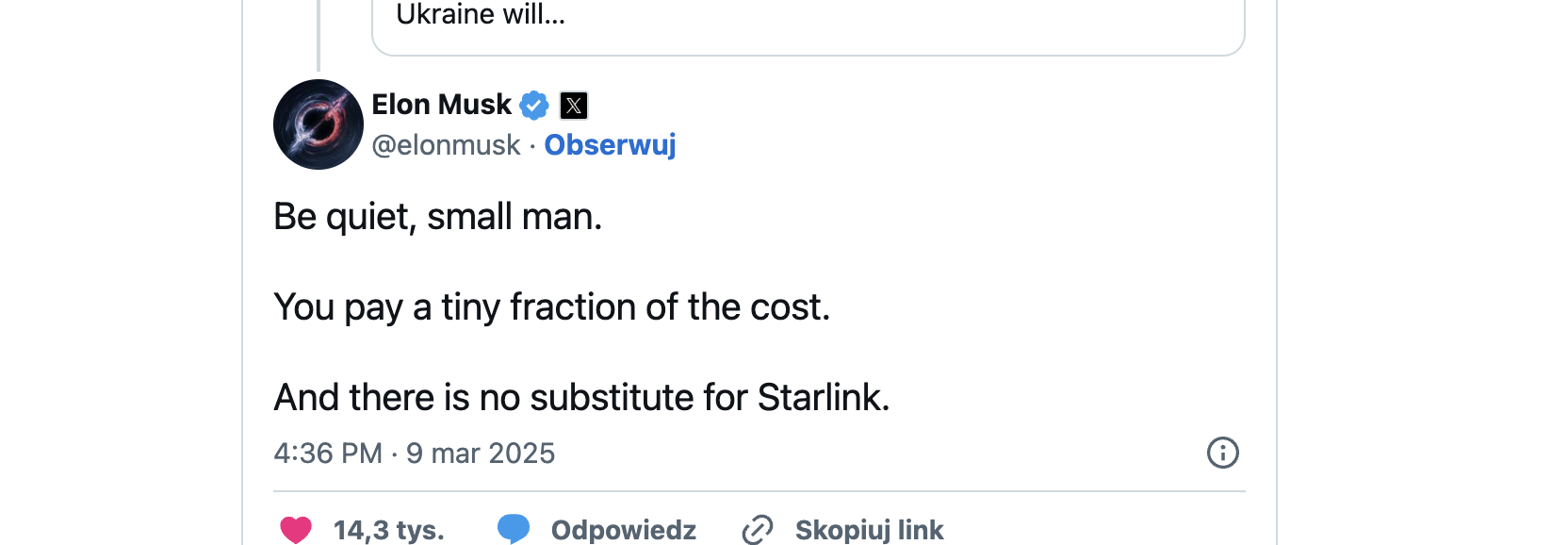This screenshot has width=1568, height=545.
Task: Click the 9 mar 2025 date
Action: coord(481,454)
